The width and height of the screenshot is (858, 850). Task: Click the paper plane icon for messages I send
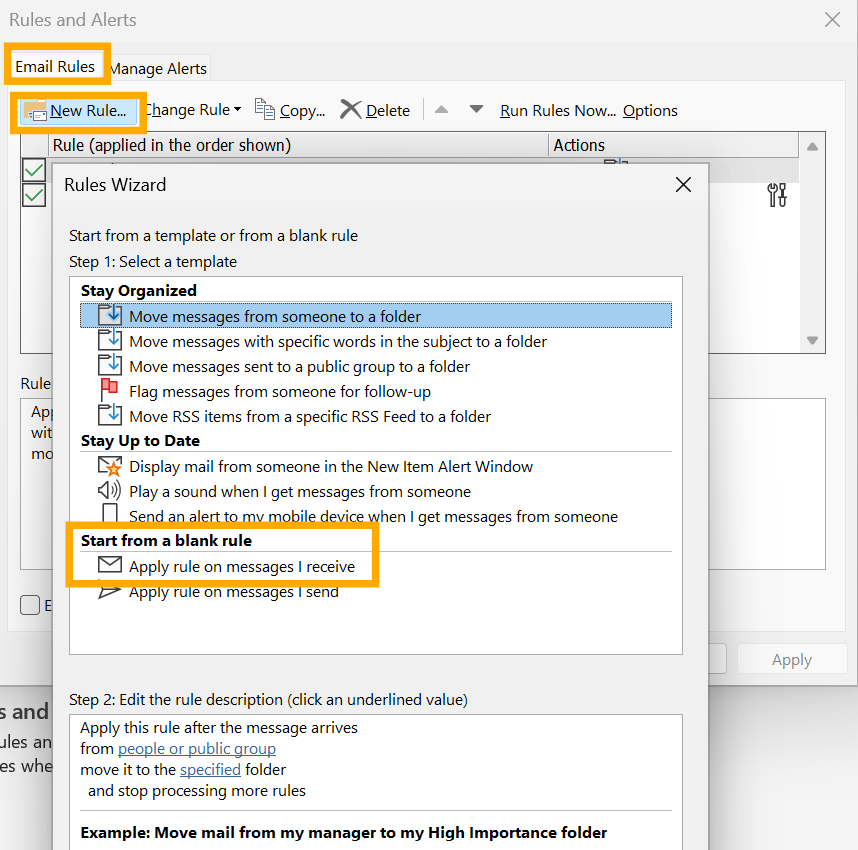(x=109, y=591)
